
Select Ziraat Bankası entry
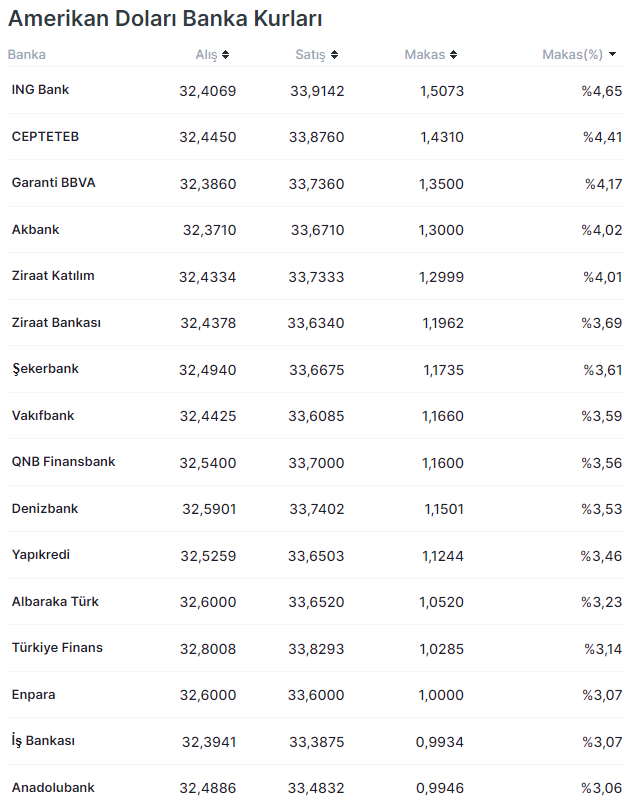(x=56, y=323)
